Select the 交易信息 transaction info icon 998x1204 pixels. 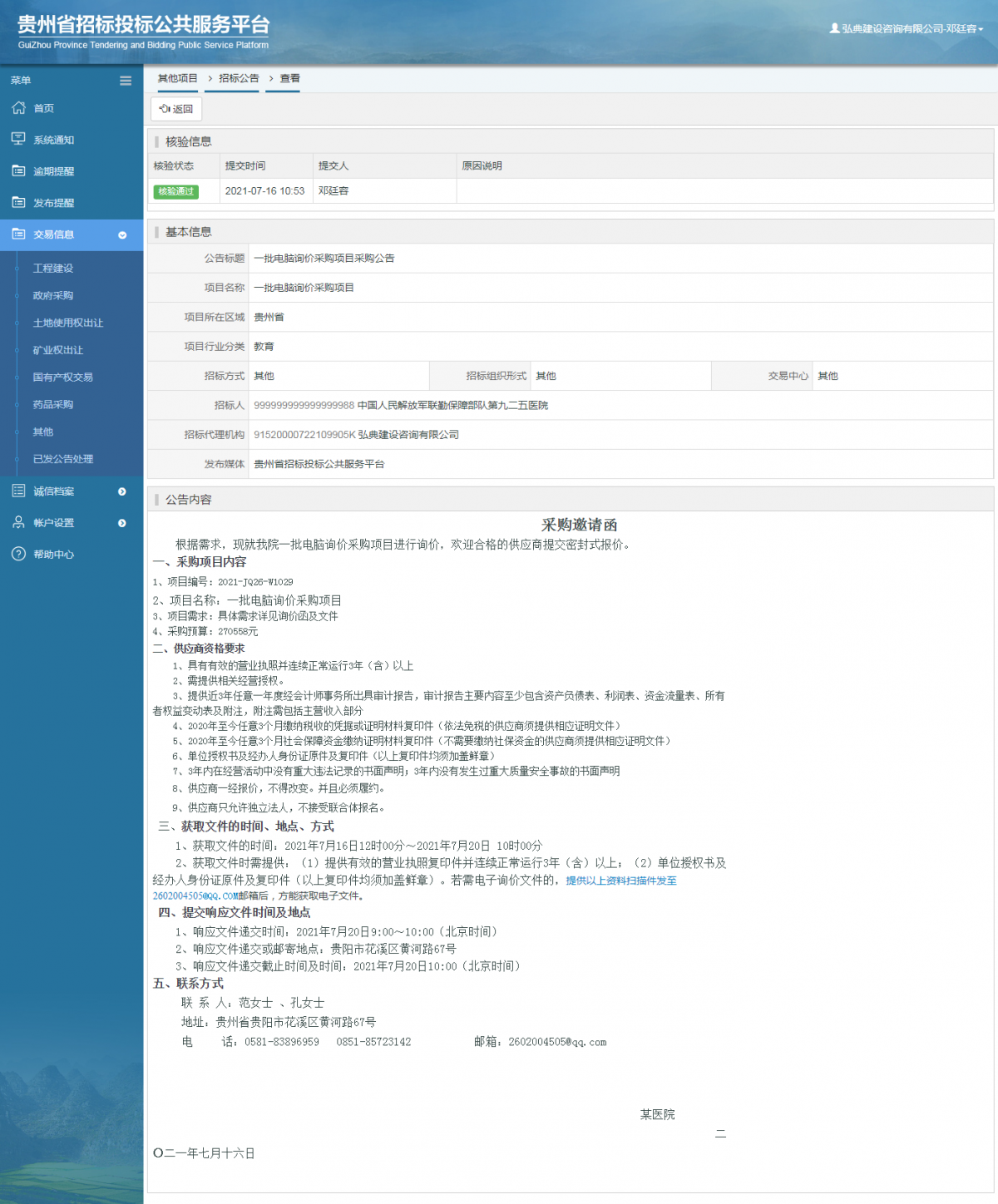(18, 234)
